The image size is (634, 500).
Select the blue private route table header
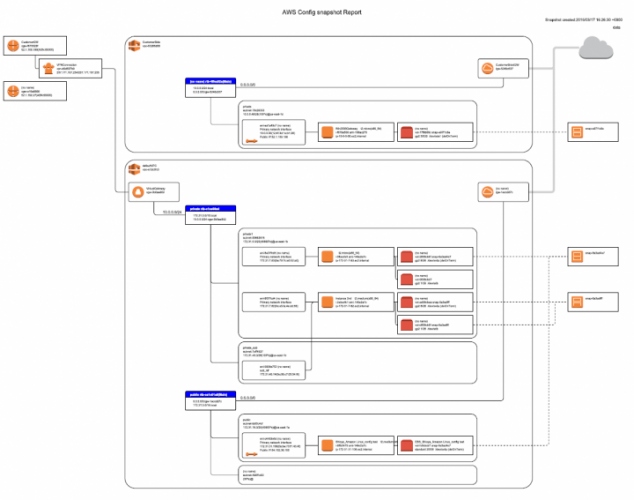tap(210, 209)
